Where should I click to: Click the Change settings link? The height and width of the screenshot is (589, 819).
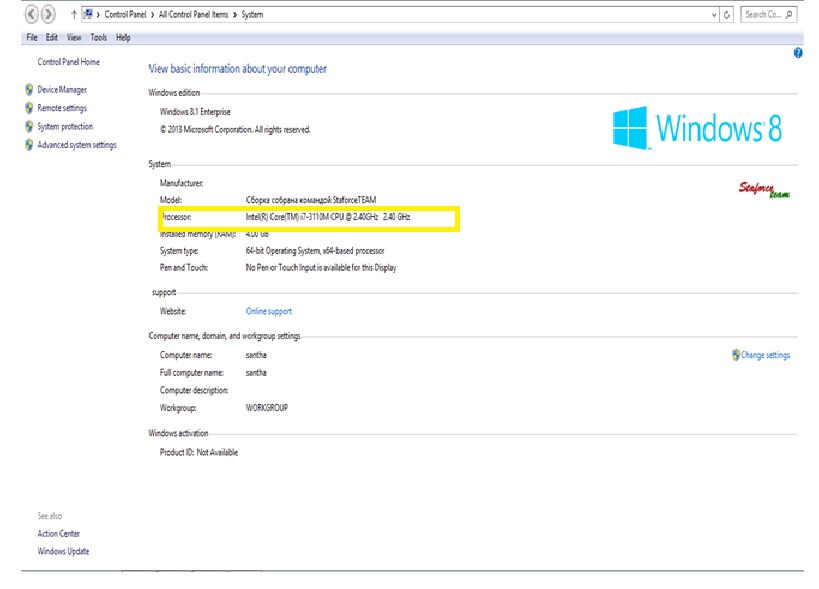click(x=767, y=354)
